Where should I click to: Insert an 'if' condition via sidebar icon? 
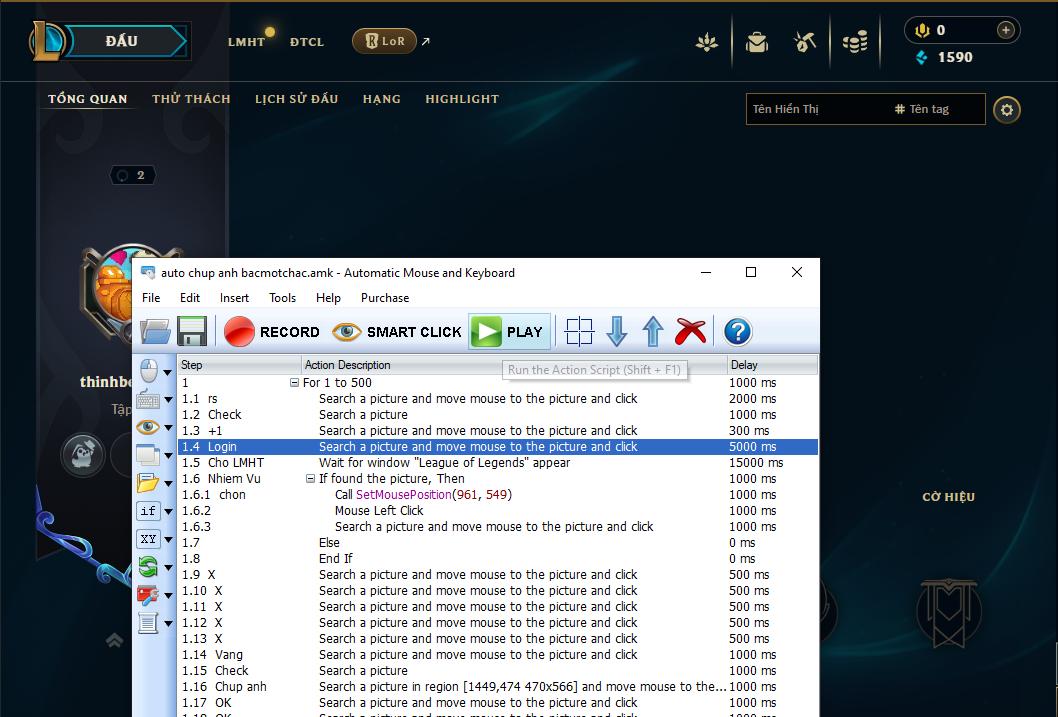click(148, 511)
